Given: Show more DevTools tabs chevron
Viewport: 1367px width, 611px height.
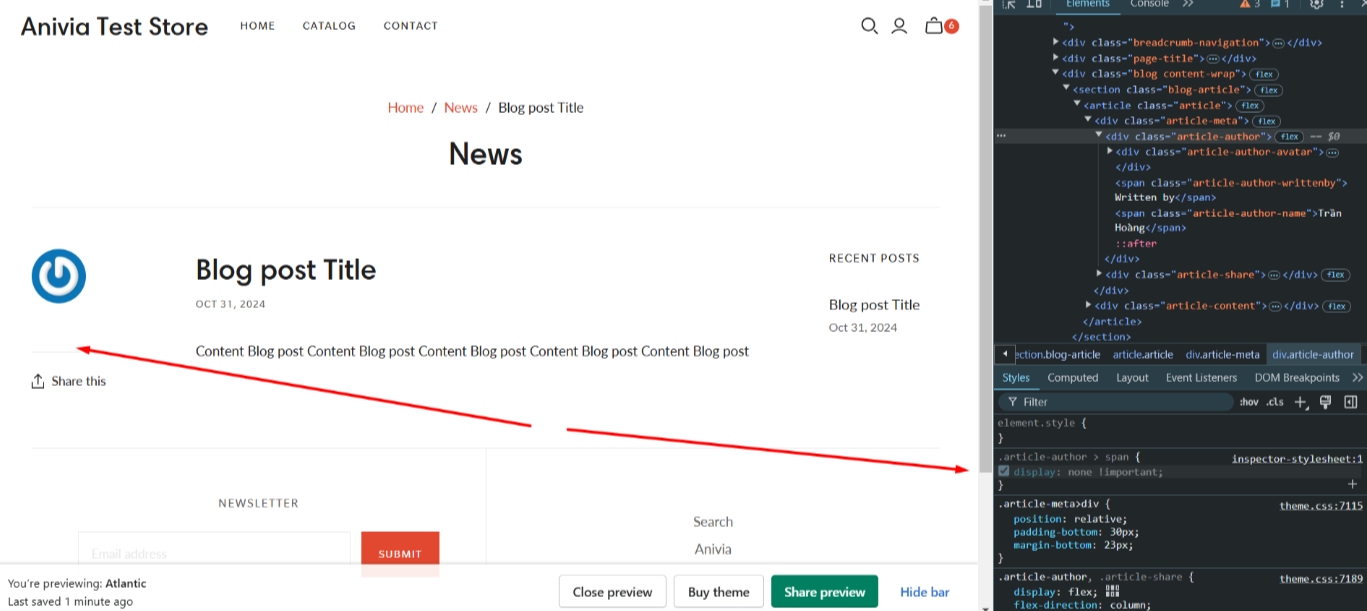Looking at the screenshot, I should pos(1188,4).
